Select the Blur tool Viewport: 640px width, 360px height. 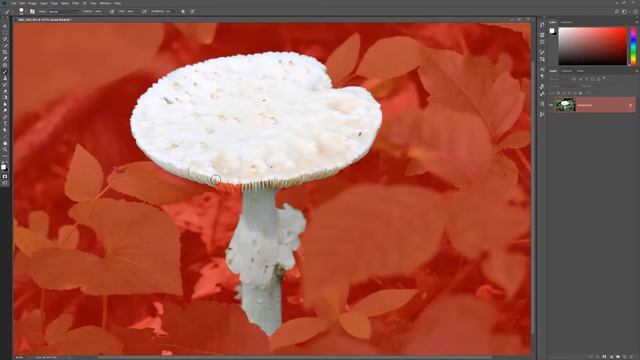tap(5, 104)
